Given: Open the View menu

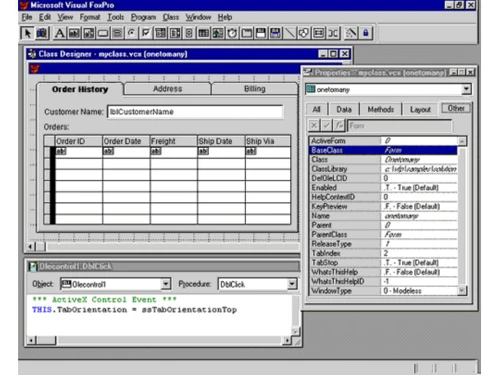Looking at the screenshot, I should [x=65, y=17].
